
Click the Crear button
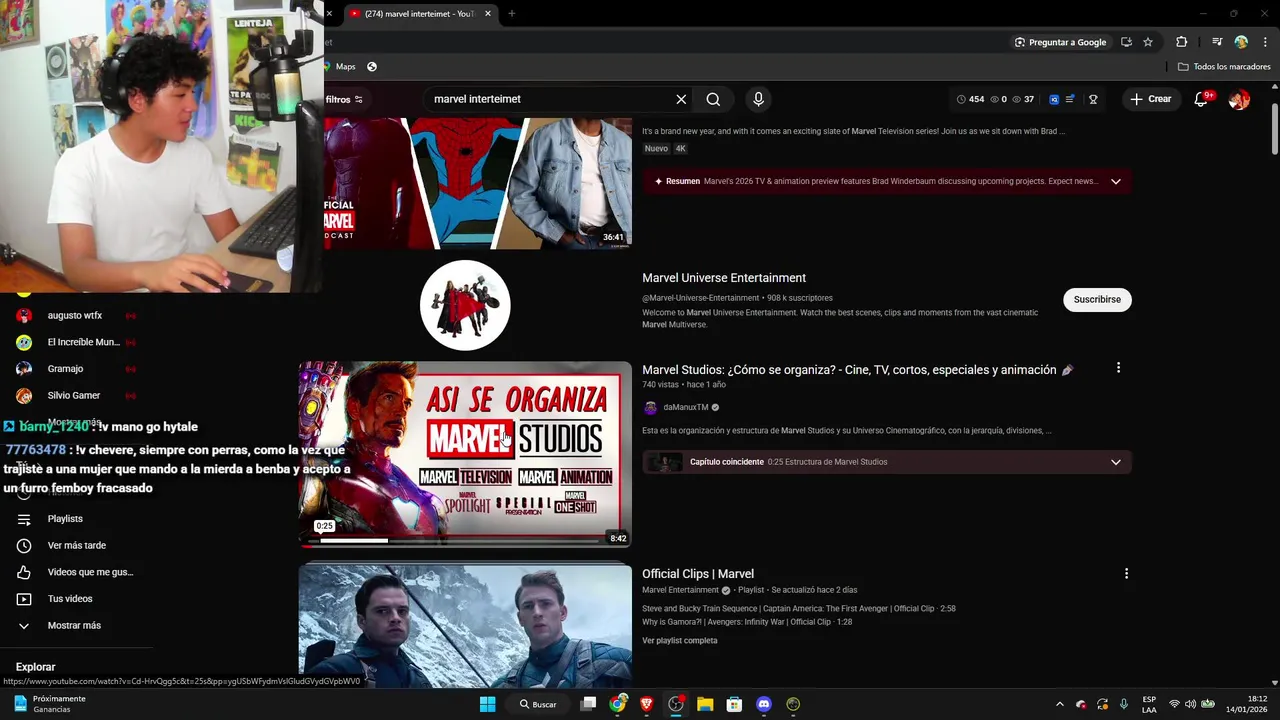point(1151,99)
